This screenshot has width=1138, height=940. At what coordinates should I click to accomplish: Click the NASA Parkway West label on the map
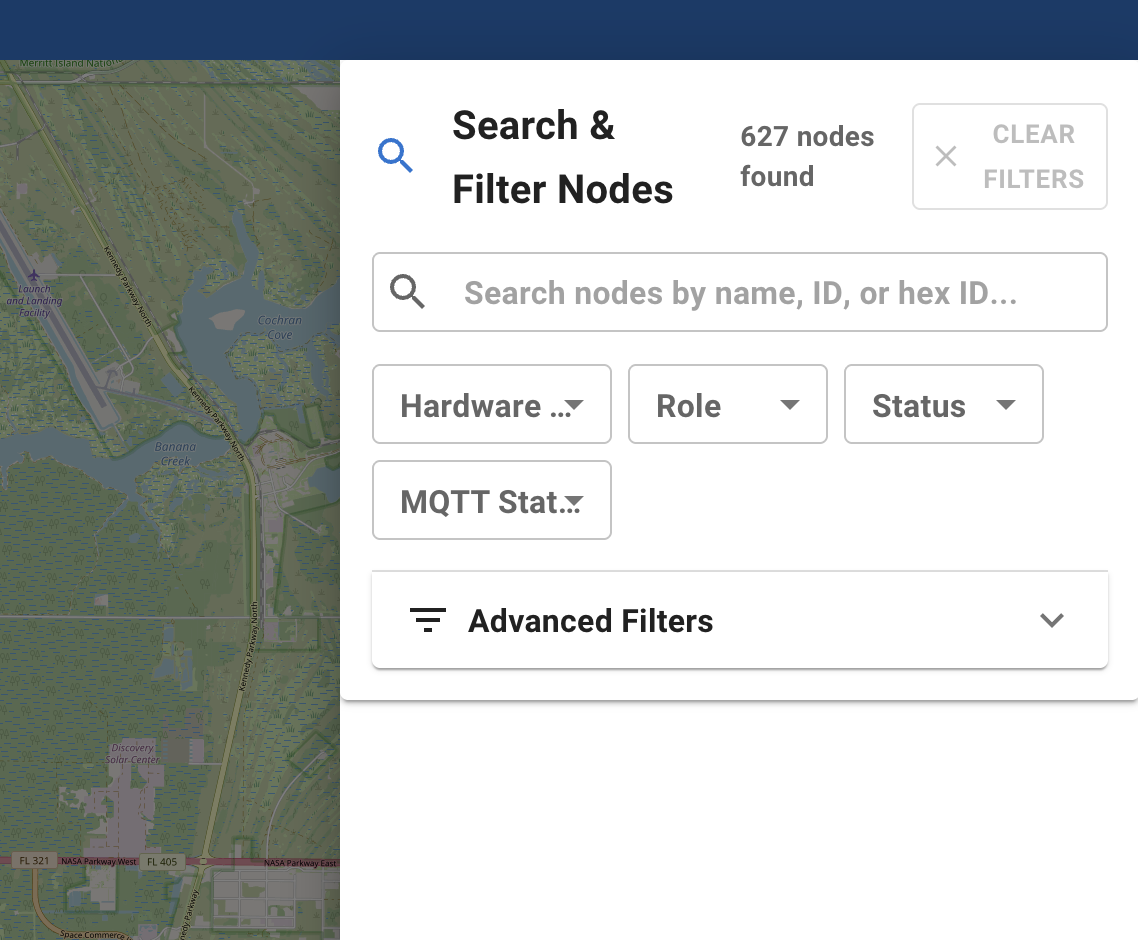(98, 862)
